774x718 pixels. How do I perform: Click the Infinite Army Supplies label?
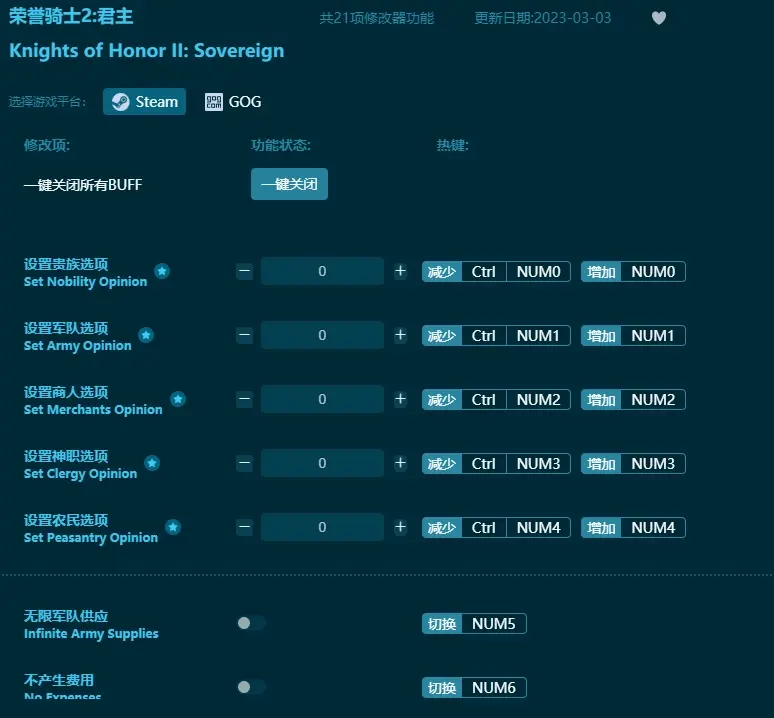click(x=91, y=634)
